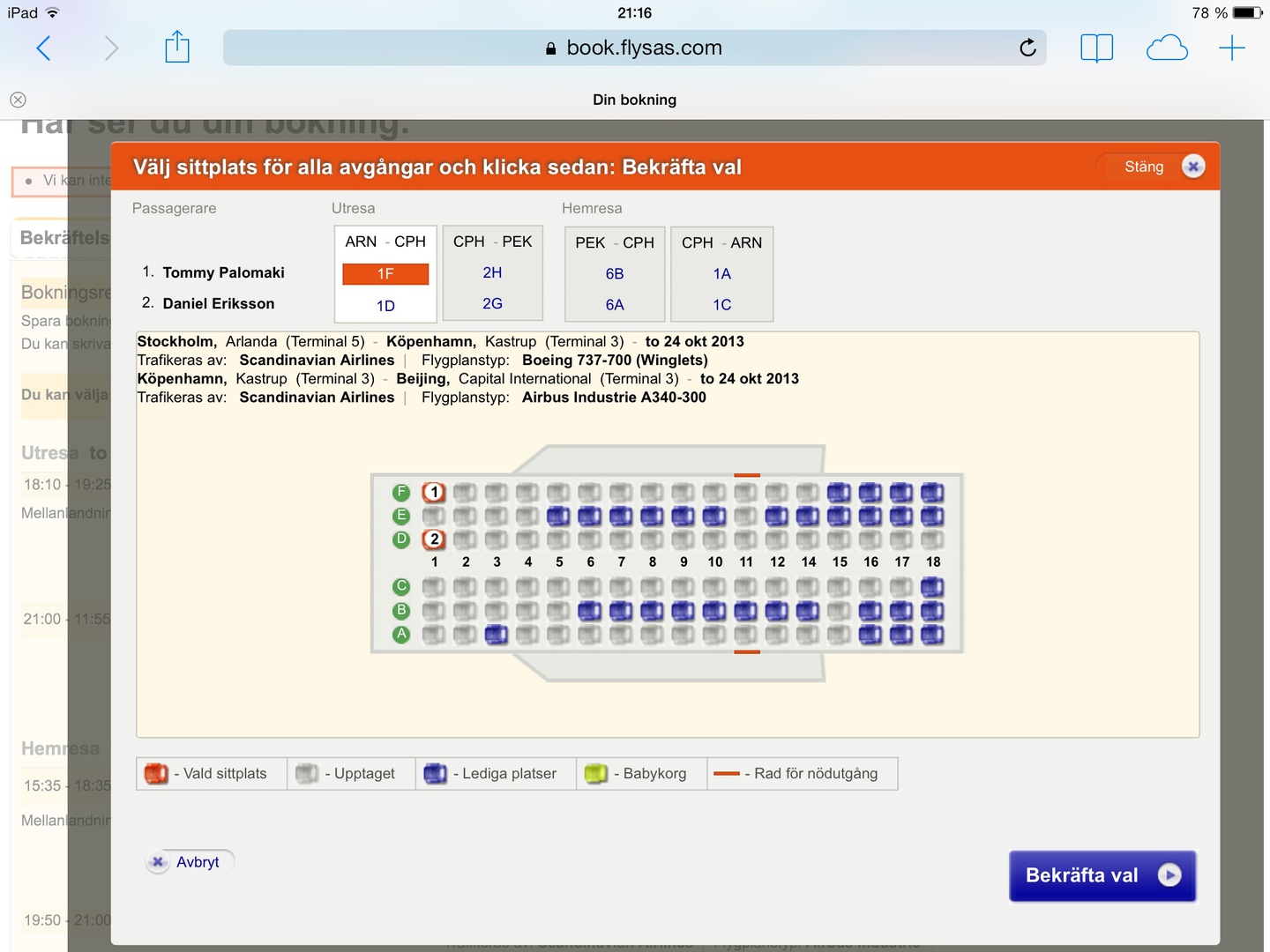Viewport: 1270px width, 952px height.
Task: Click Avbryt to cancel seat selection
Action: tap(190, 862)
